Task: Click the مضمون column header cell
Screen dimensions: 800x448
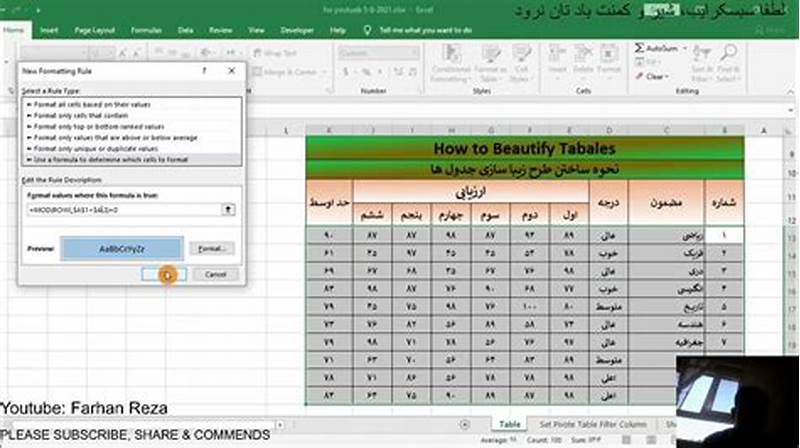Action: pos(666,203)
